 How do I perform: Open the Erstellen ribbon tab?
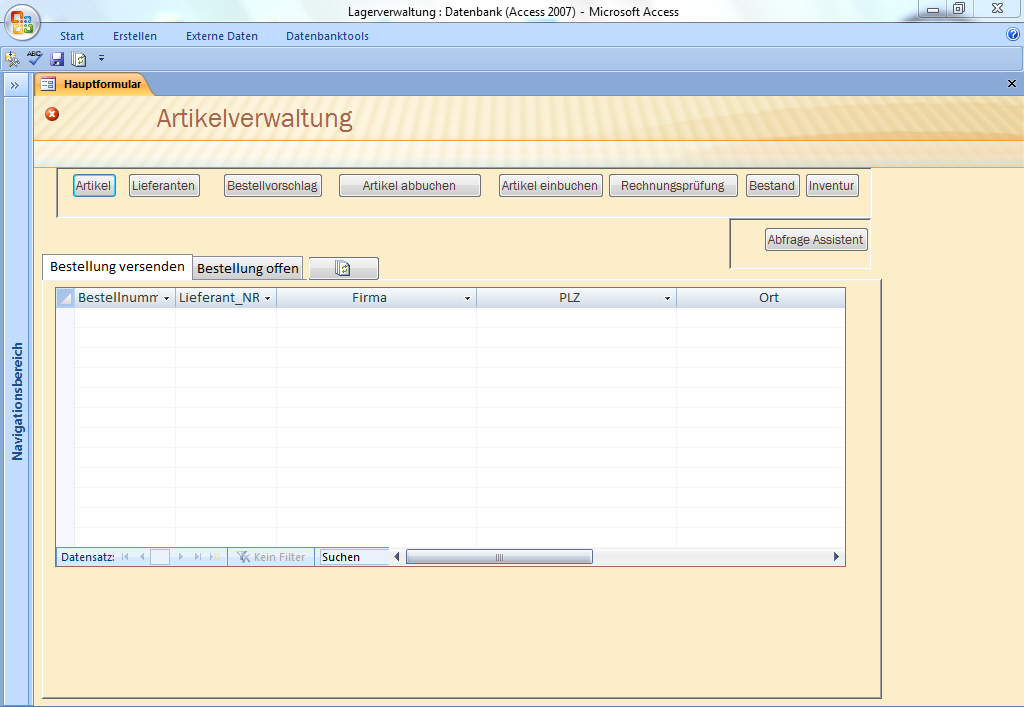[135, 36]
